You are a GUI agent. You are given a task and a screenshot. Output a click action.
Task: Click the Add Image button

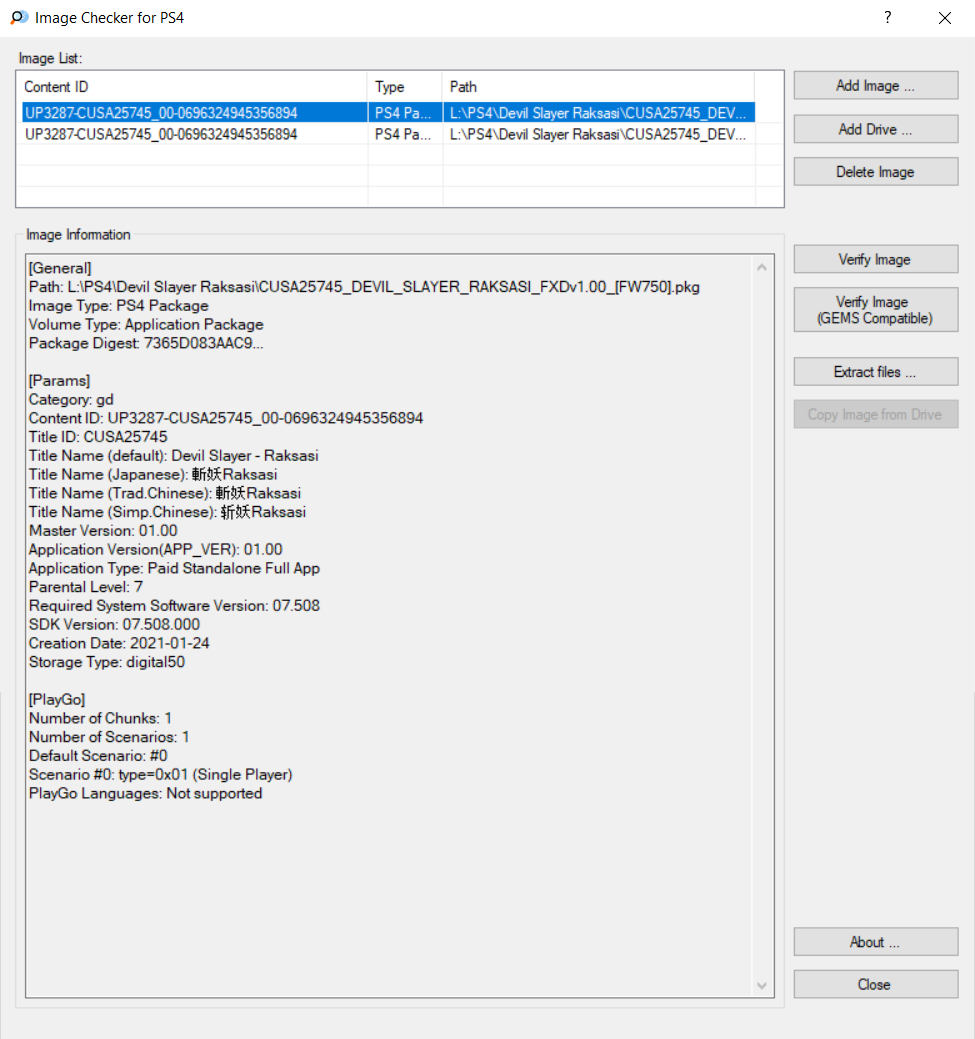click(876, 85)
